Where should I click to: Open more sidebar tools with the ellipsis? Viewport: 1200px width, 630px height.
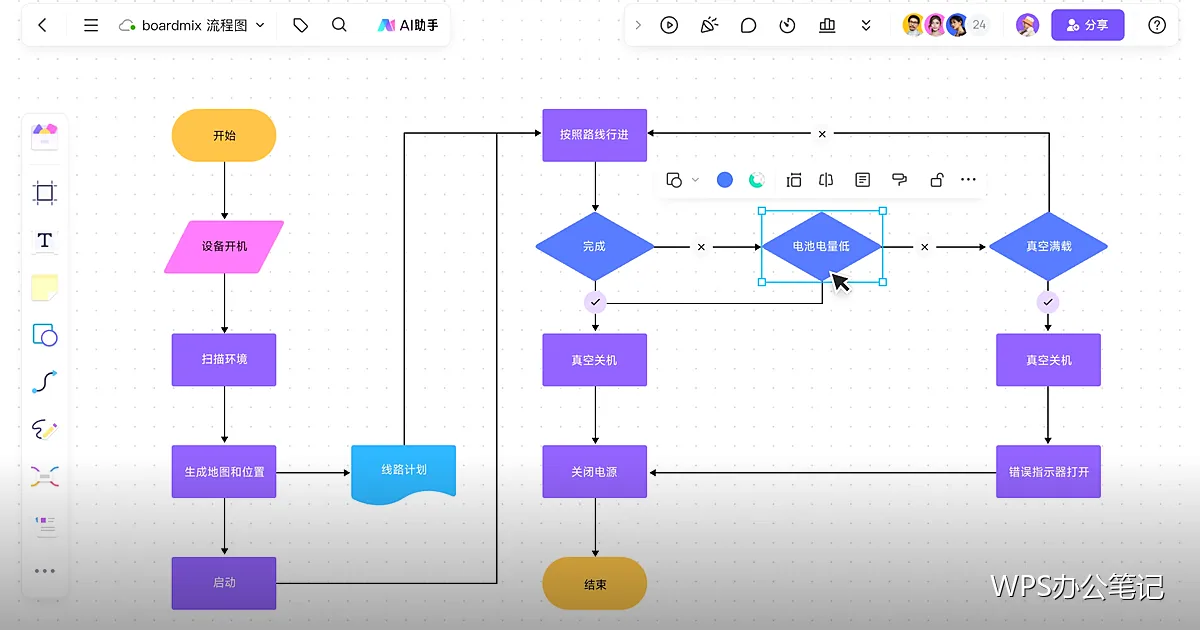click(x=45, y=571)
